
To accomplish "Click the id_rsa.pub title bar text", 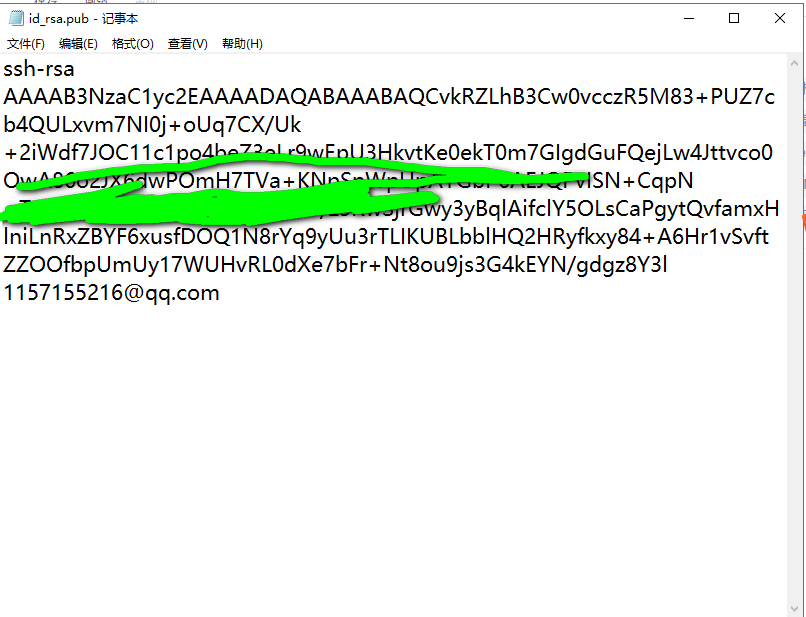I will 83,19.
